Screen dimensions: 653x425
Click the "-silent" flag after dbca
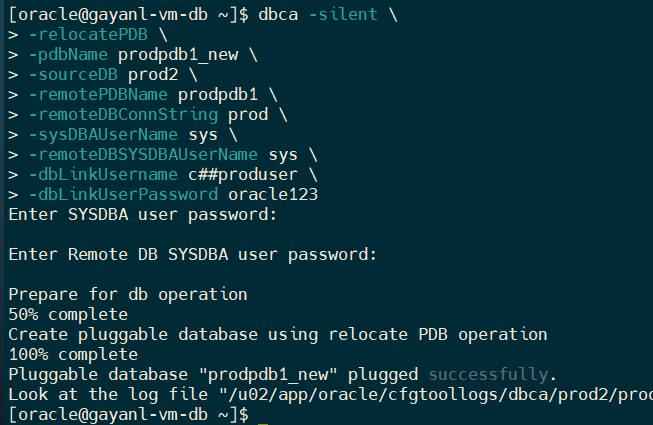pyautogui.click(x=344, y=15)
